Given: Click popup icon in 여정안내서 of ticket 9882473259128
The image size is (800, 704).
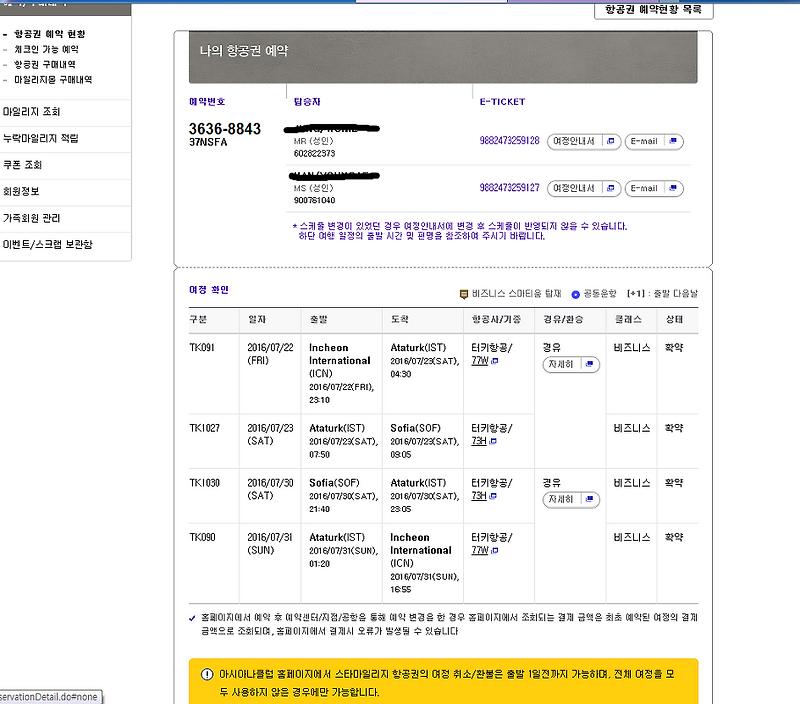Looking at the screenshot, I should click(611, 141).
